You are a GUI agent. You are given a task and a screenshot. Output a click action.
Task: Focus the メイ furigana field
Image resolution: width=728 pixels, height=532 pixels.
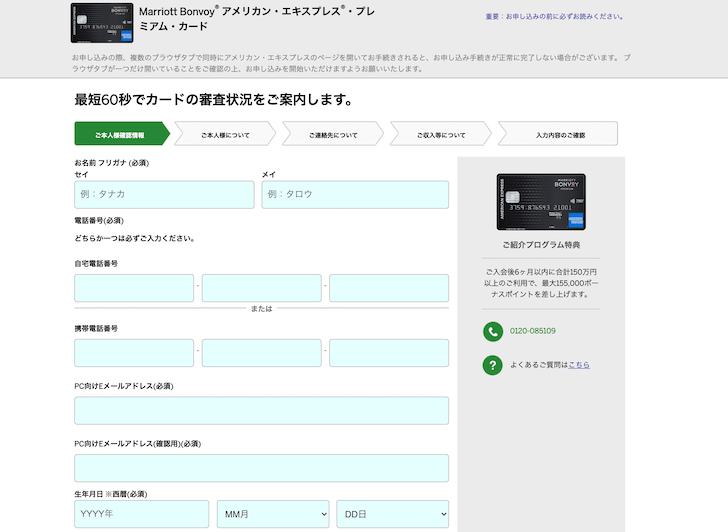[x=355, y=195]
